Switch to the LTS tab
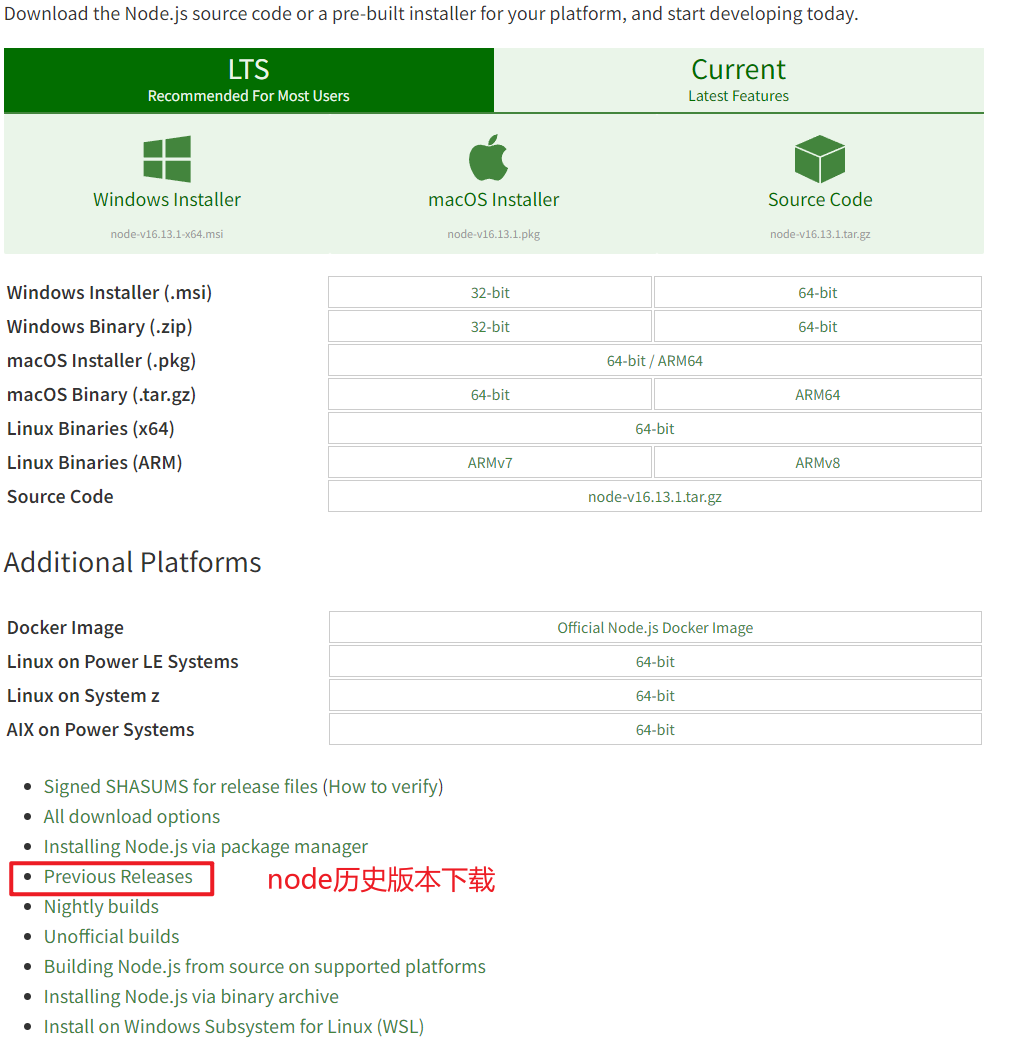1009x1051 pixels. (x=249, y=80)
